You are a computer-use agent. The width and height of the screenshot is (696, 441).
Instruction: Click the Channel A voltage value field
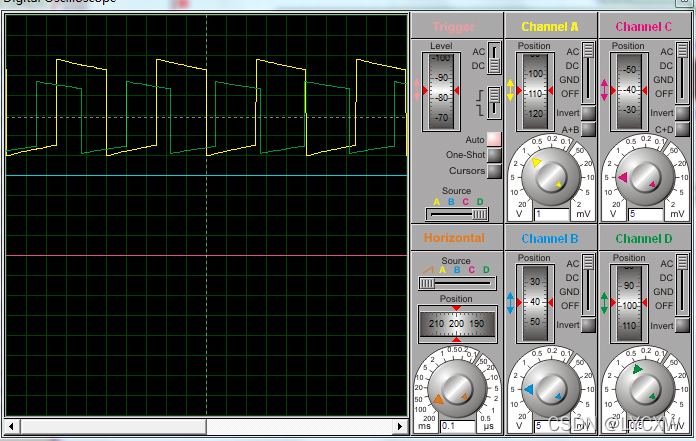pos(551,214)
